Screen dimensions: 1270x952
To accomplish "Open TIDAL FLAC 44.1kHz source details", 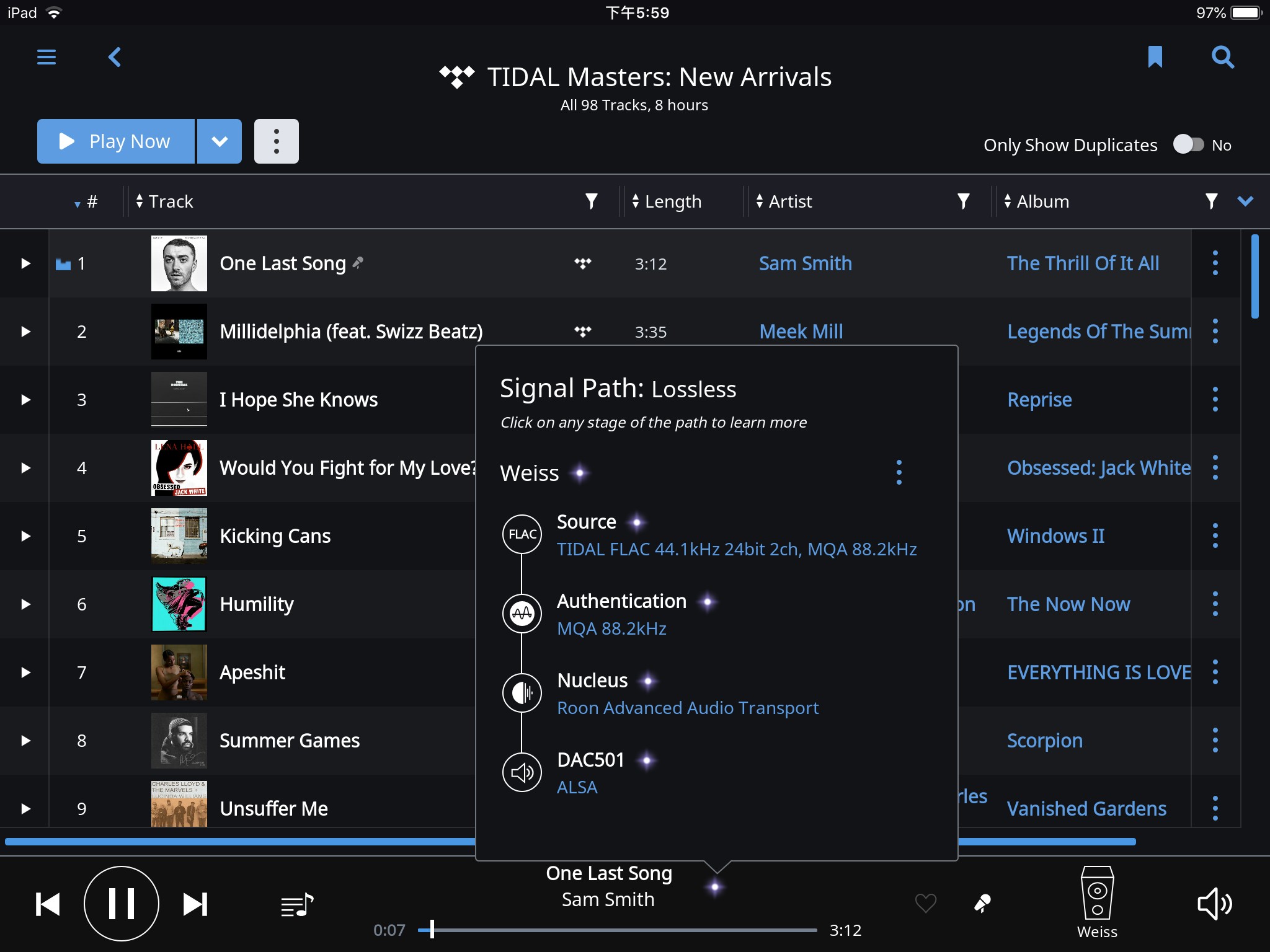I will tap(737, 549).
